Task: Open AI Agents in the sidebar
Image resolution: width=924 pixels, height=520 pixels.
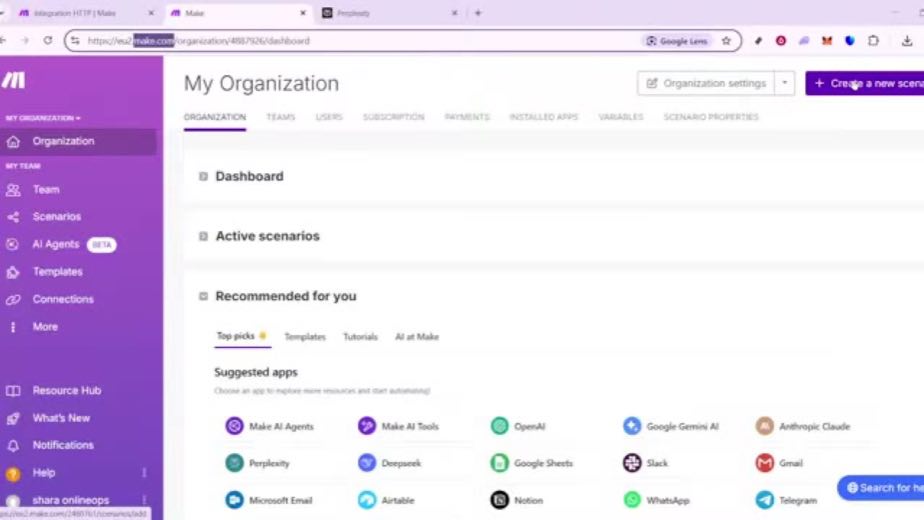Action: [x=55, y=244]
